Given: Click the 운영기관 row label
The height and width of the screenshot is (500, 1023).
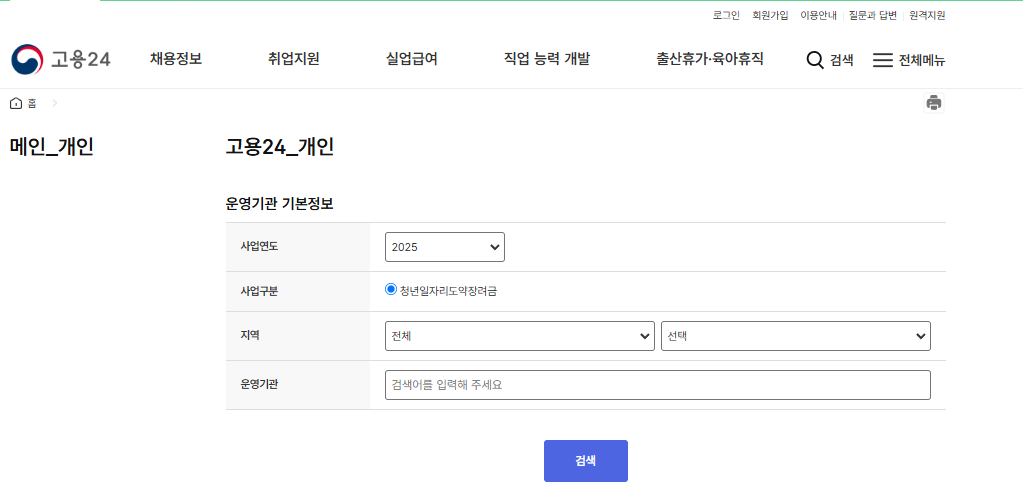Looking at the screenshot, I should 259,384.
